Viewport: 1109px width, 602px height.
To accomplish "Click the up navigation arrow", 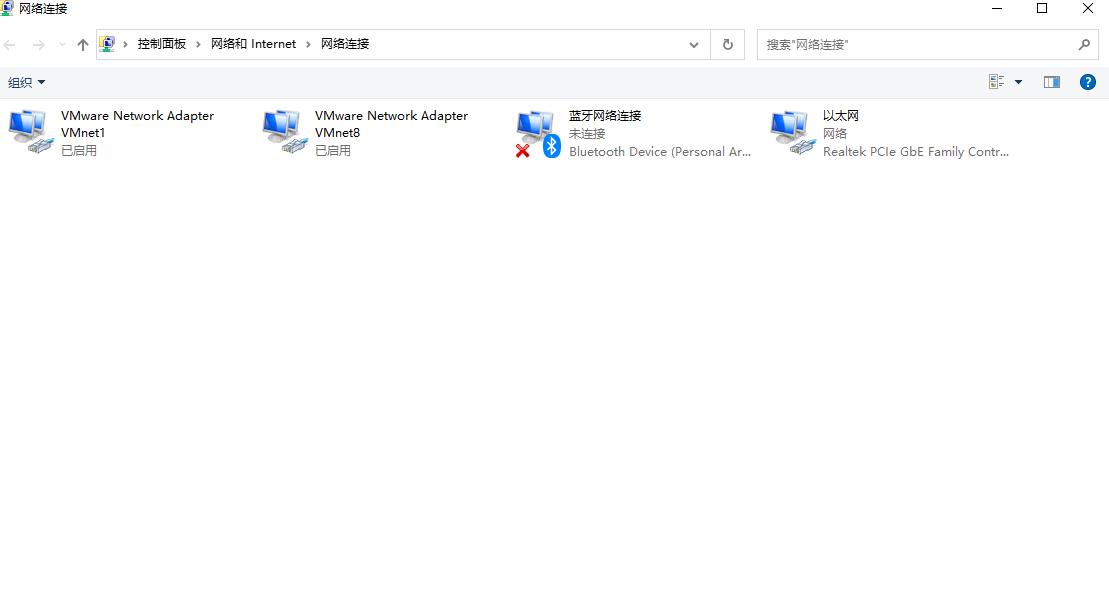I will [82, 44].
